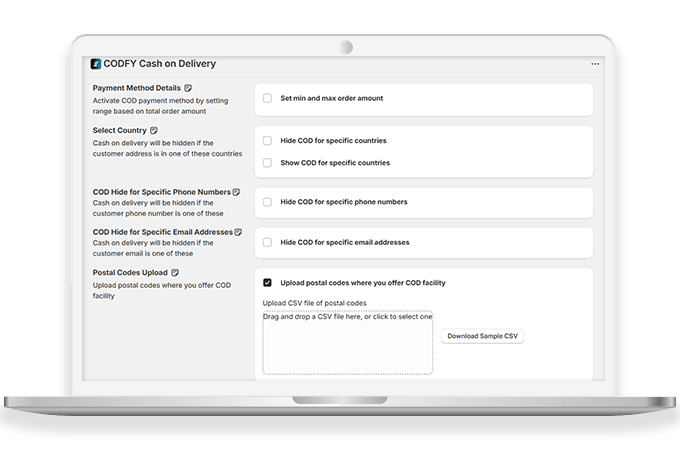This screenshot has width=680, height=450.
Task: Click the note icon beside Payment Method Details
Action: (189, 88)
